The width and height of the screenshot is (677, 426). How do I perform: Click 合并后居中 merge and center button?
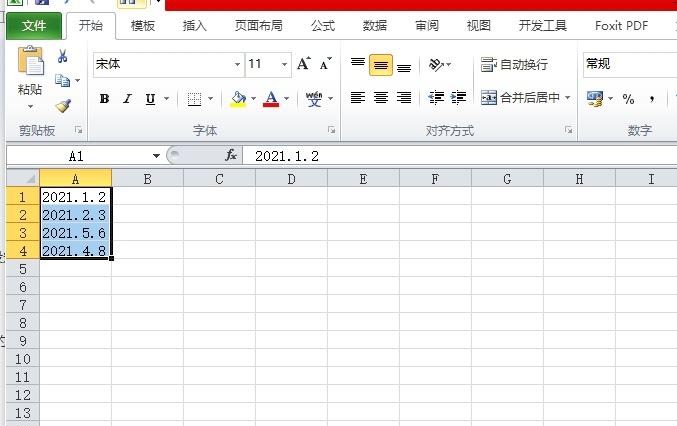click(x=520, y=98)
